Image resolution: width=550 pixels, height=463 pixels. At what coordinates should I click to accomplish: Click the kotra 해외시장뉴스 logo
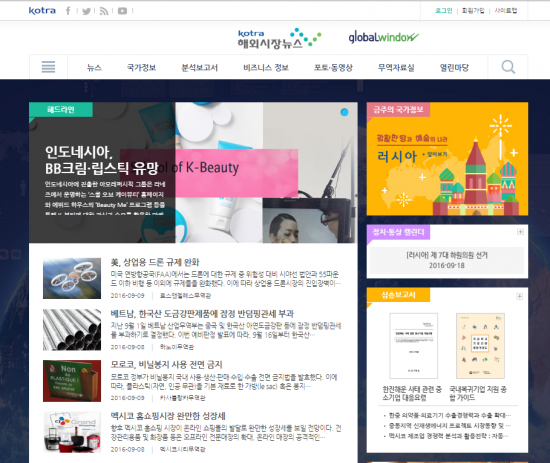pyautogui.click(x=279, y=38)
